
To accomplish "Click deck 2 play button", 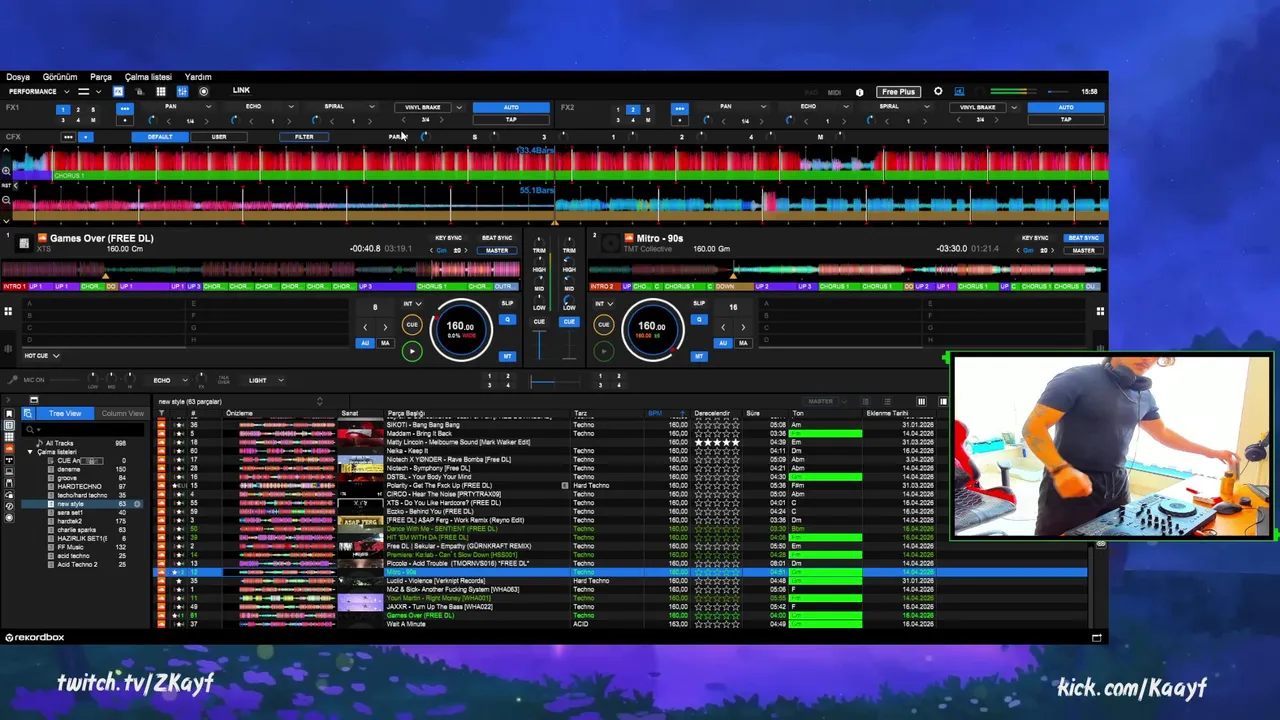I will [603, 351].
